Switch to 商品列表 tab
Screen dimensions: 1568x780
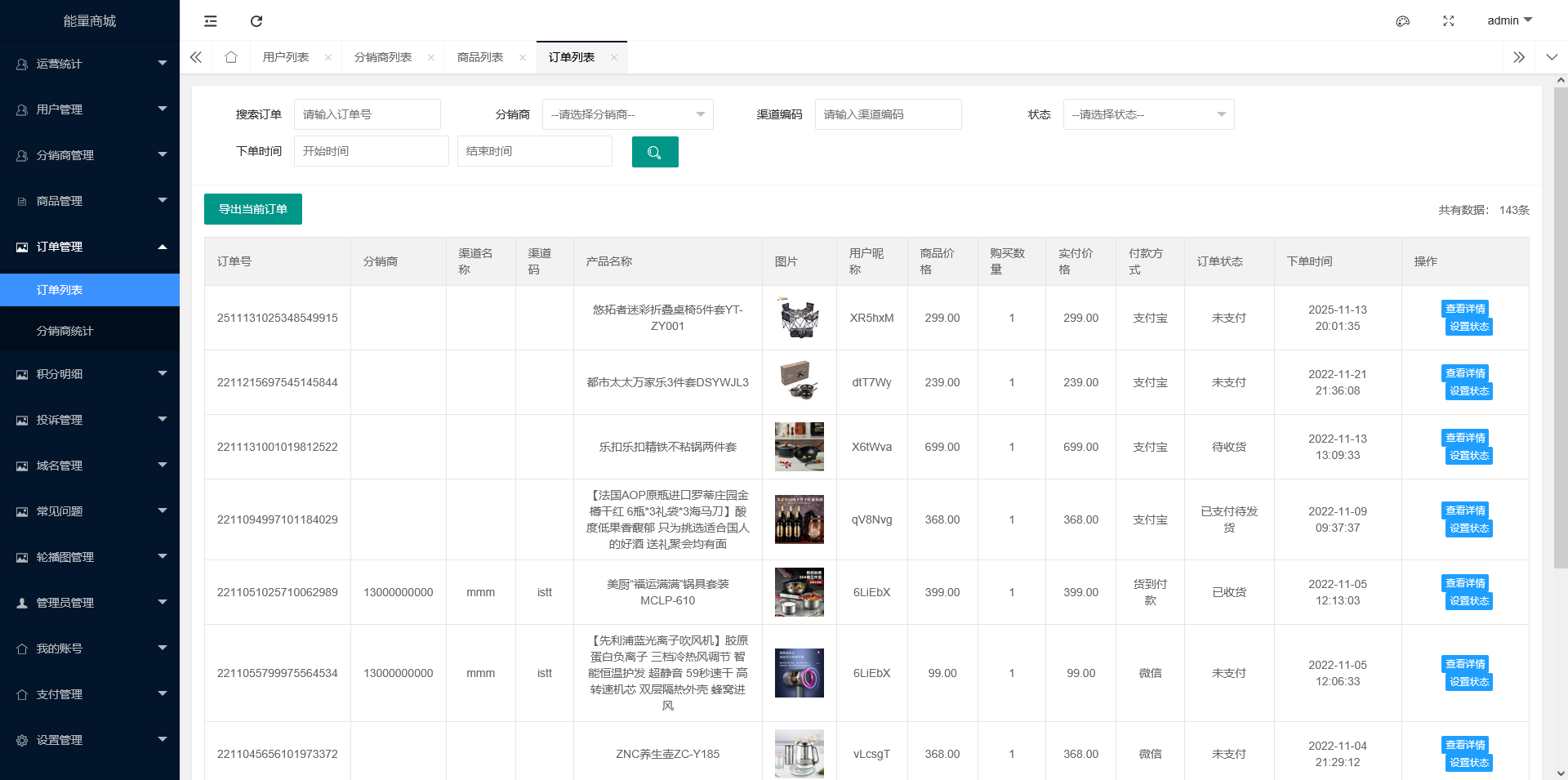(480, 57)
